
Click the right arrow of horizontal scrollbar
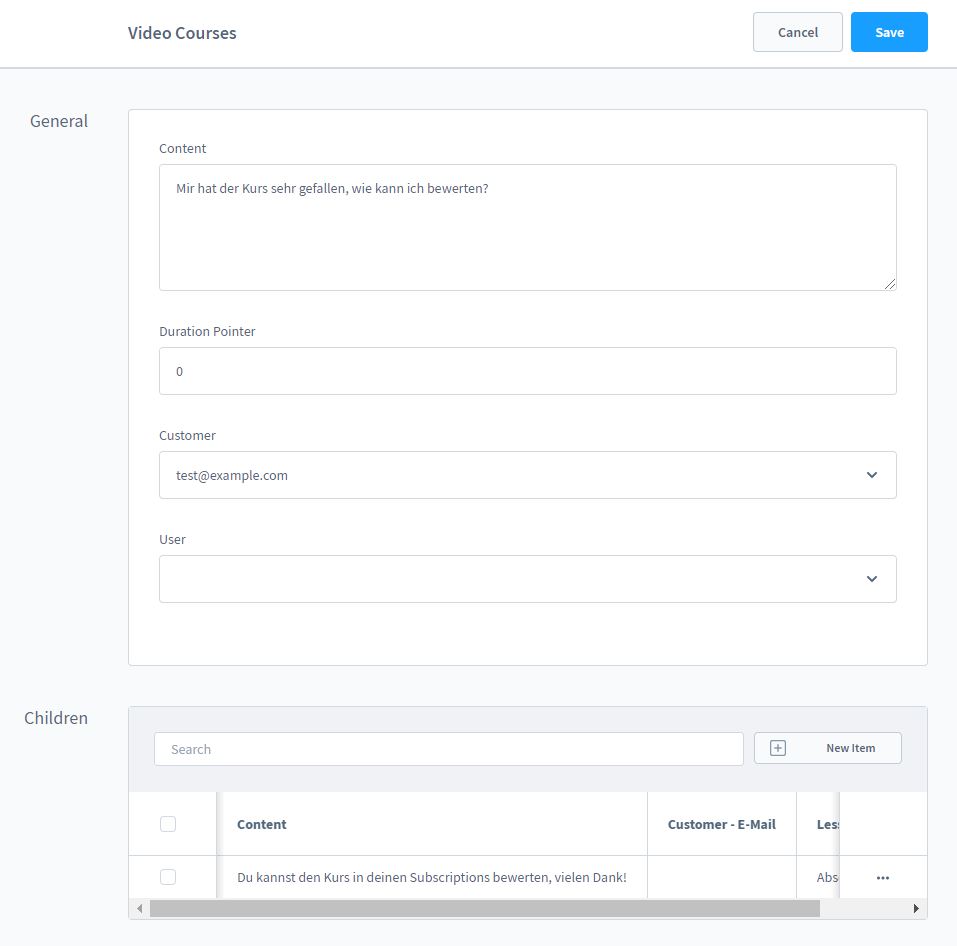click(916, 909)
